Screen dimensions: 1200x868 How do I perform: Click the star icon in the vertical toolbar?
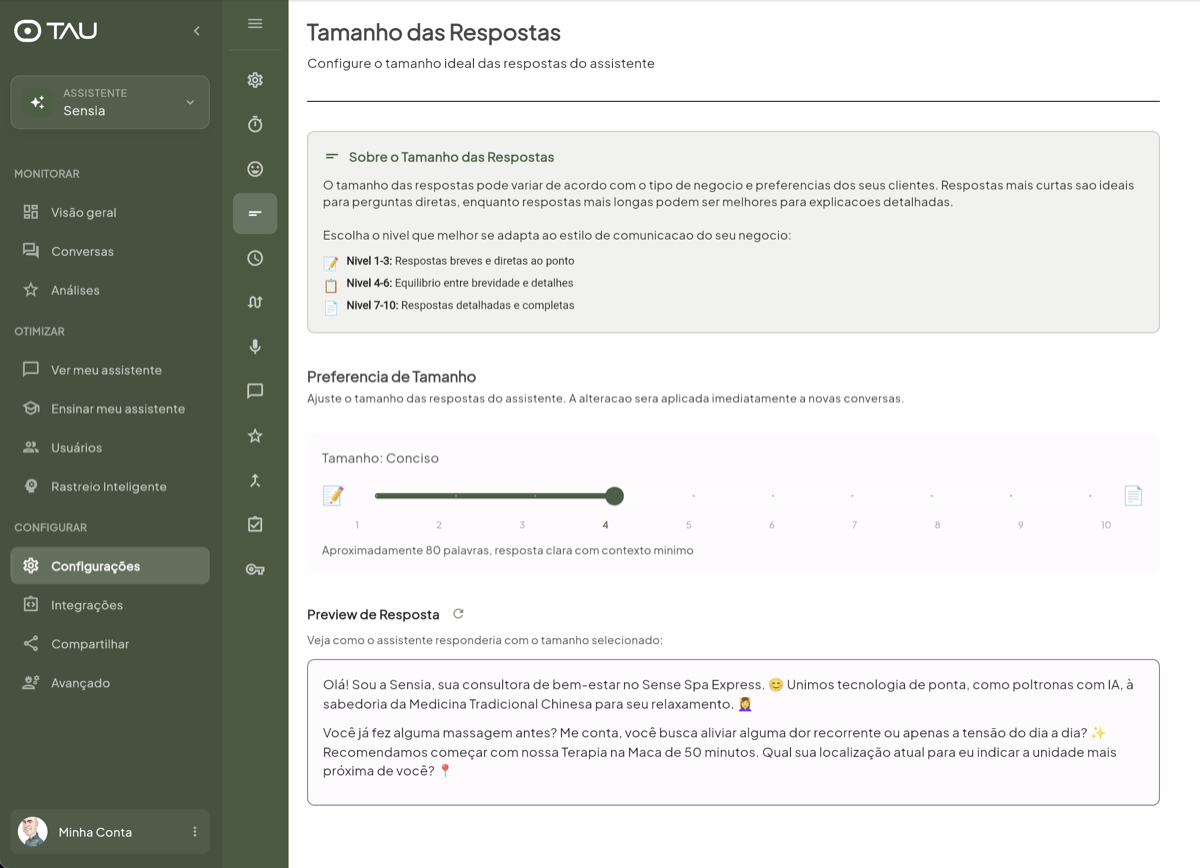pyautogui.click(x=255, y=435)
